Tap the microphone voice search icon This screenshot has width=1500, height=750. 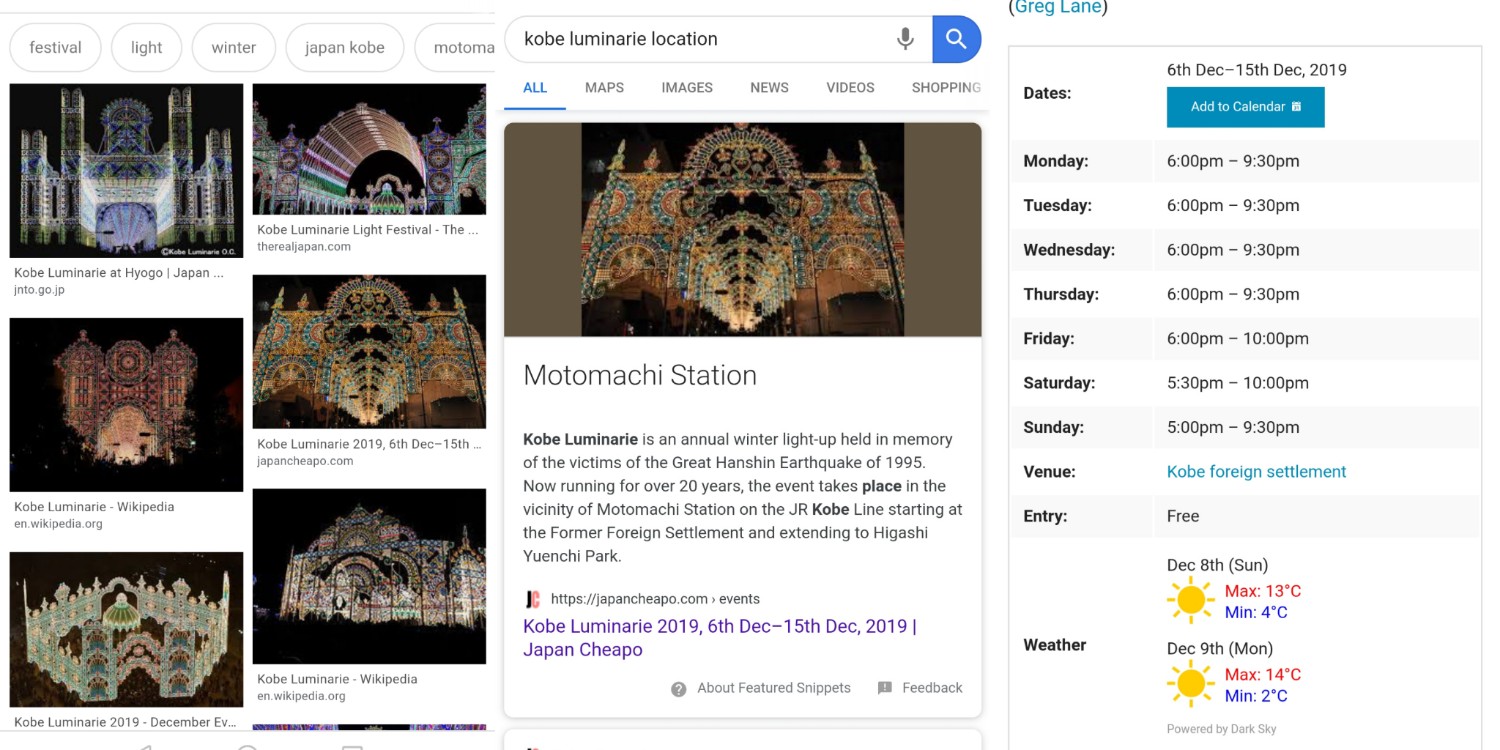[905, 39]
